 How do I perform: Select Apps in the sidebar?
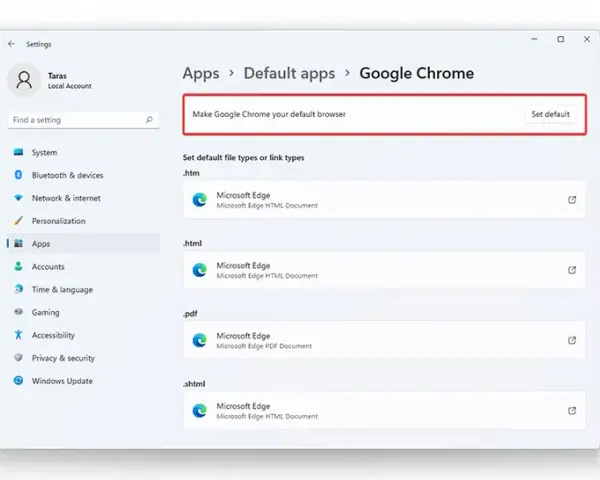[83, 243]
